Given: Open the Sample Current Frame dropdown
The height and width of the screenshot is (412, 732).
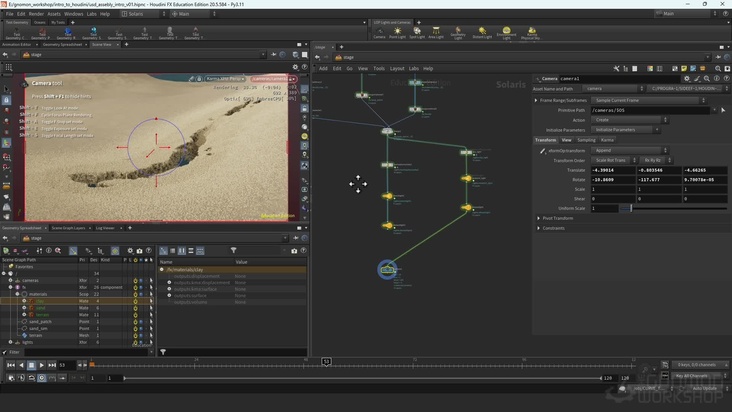Looking at the screenshot, I should coord(649,100).
